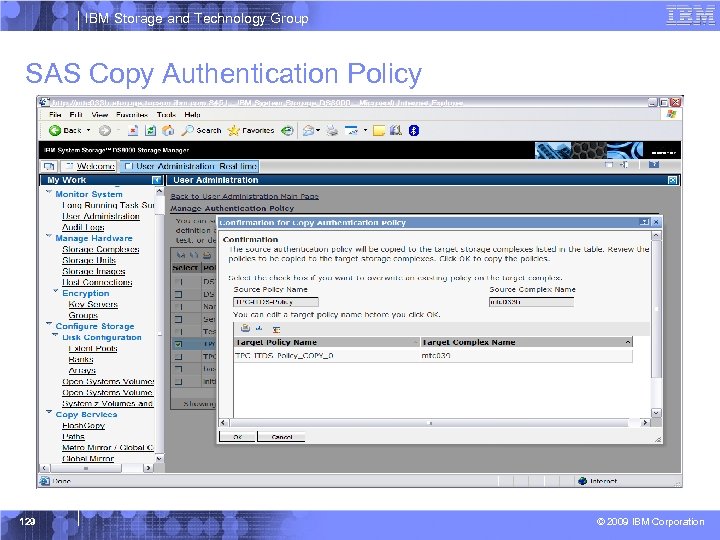Click the Print icon in browser toolbar

(x=332, y=131)
